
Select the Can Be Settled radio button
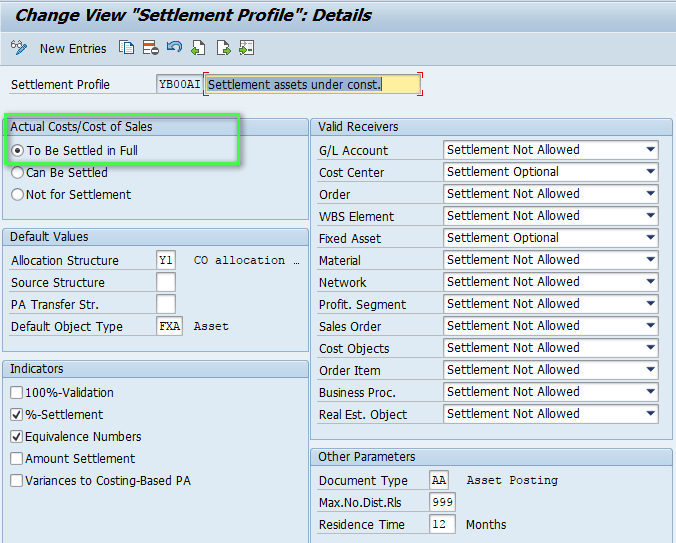tap(17, 173)
